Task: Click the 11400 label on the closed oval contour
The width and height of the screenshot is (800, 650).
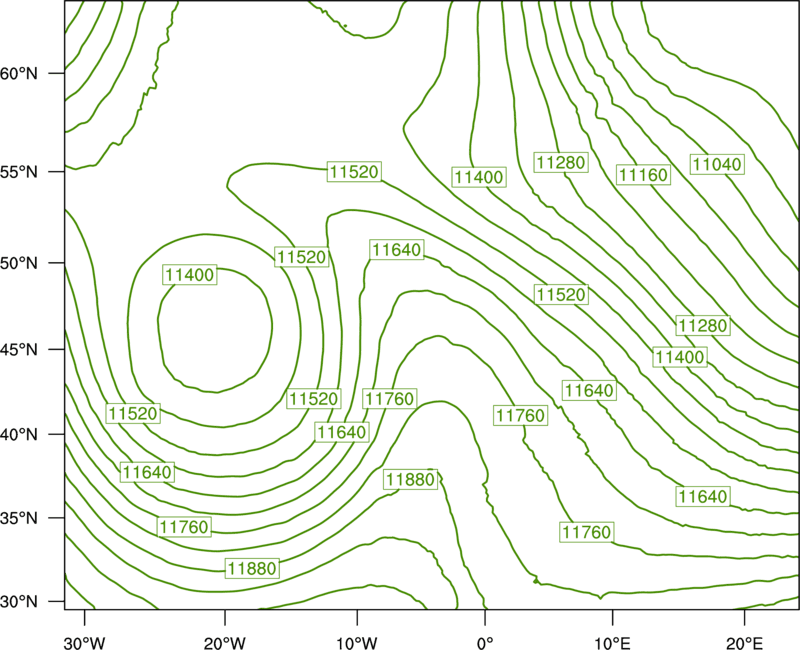Action: click(190, 275)
